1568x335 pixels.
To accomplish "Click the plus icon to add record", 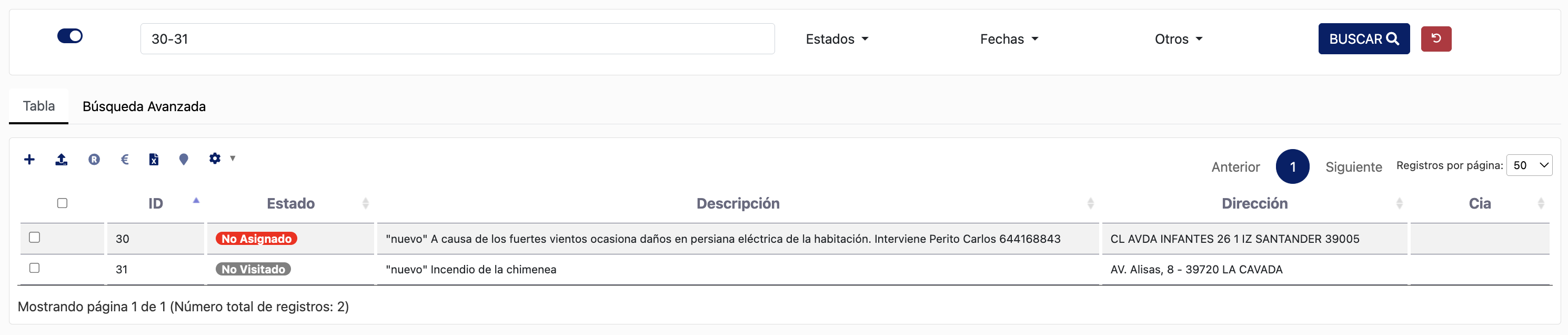I will pyautogui.click(x=29, y=160).
